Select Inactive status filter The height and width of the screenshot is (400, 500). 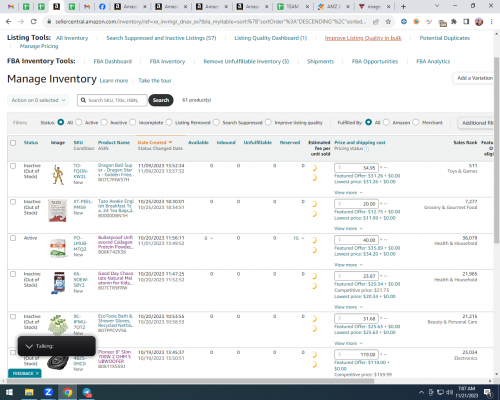click(x=104, y=122)
